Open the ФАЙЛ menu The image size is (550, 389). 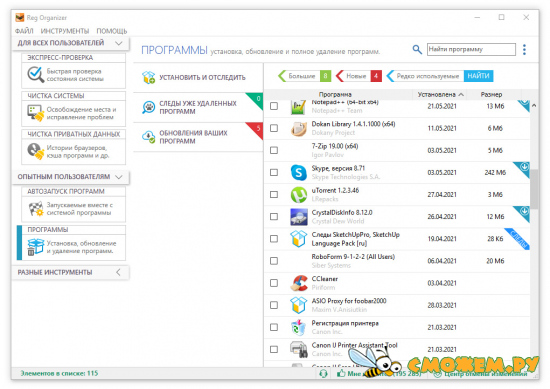24,31
